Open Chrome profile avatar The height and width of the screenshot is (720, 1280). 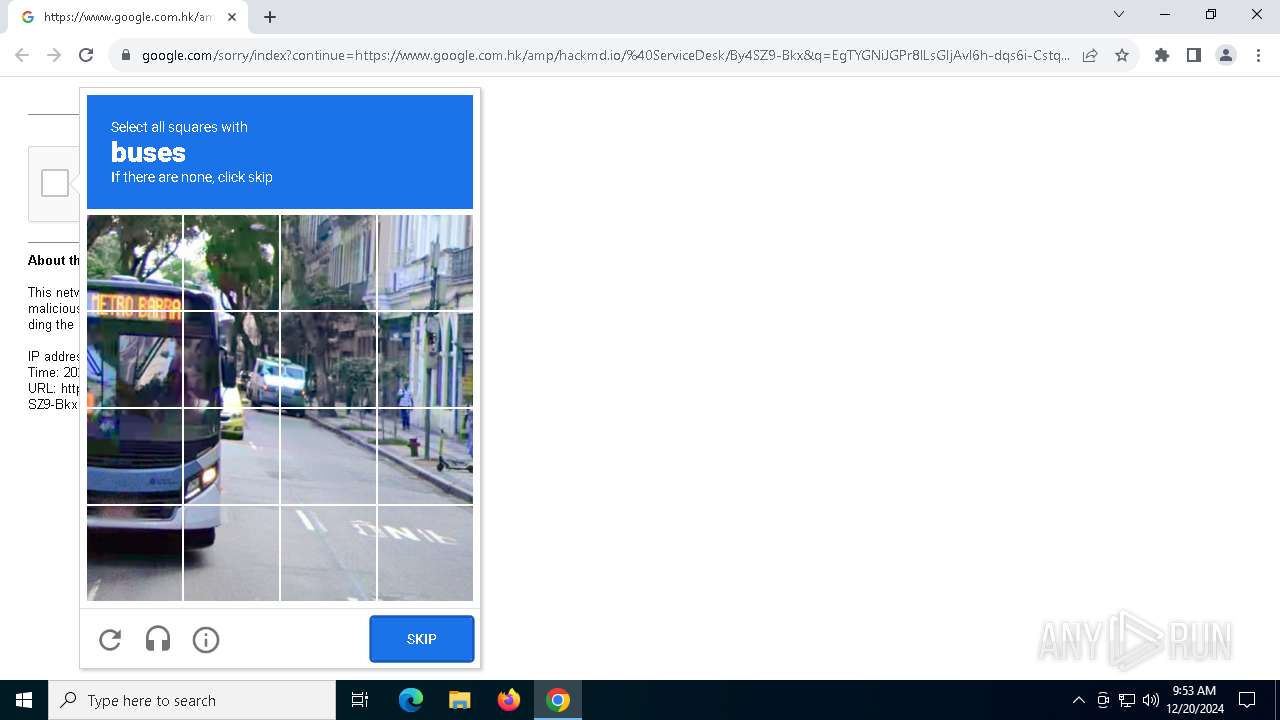coord(1226,55)
